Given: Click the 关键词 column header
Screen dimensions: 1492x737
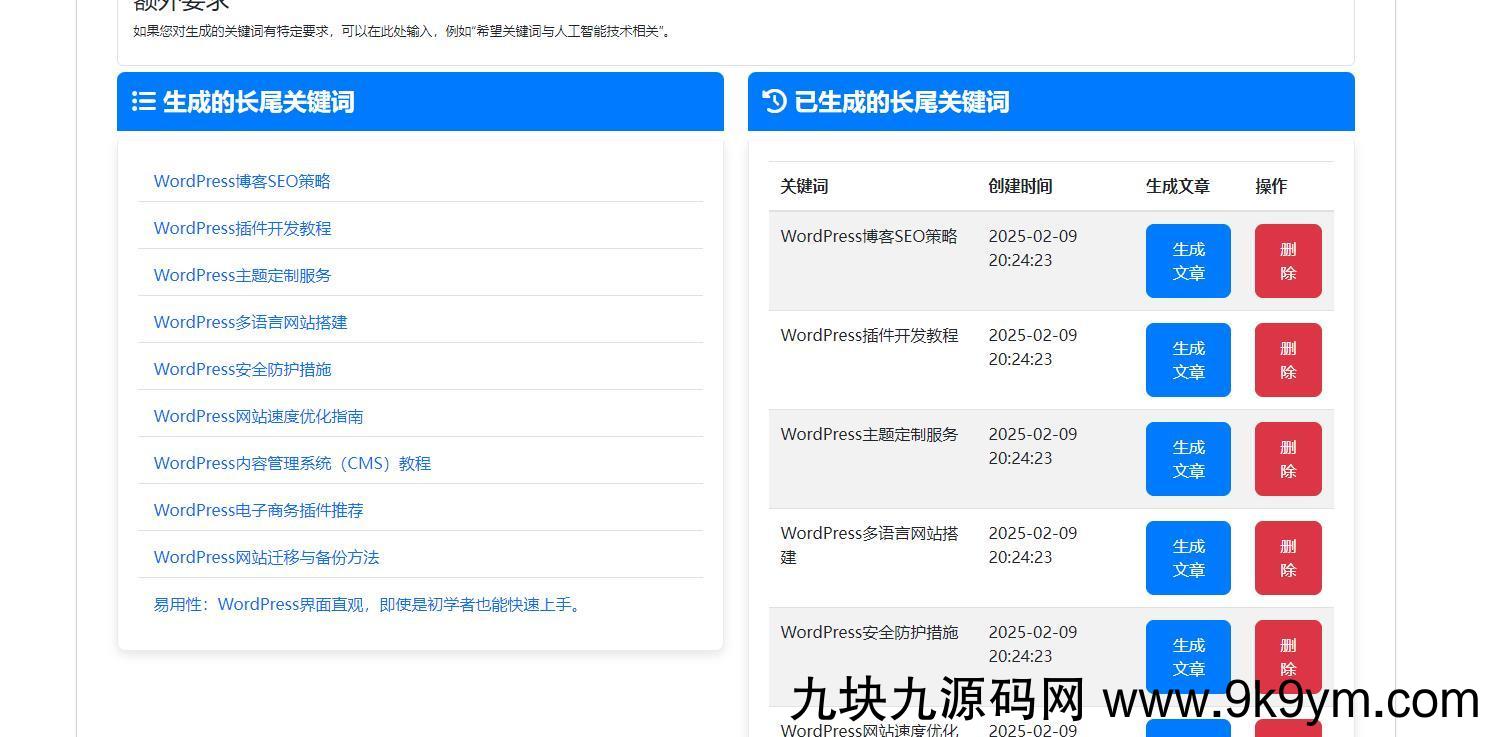Looking at the screenshot, I should pos(804,186).
